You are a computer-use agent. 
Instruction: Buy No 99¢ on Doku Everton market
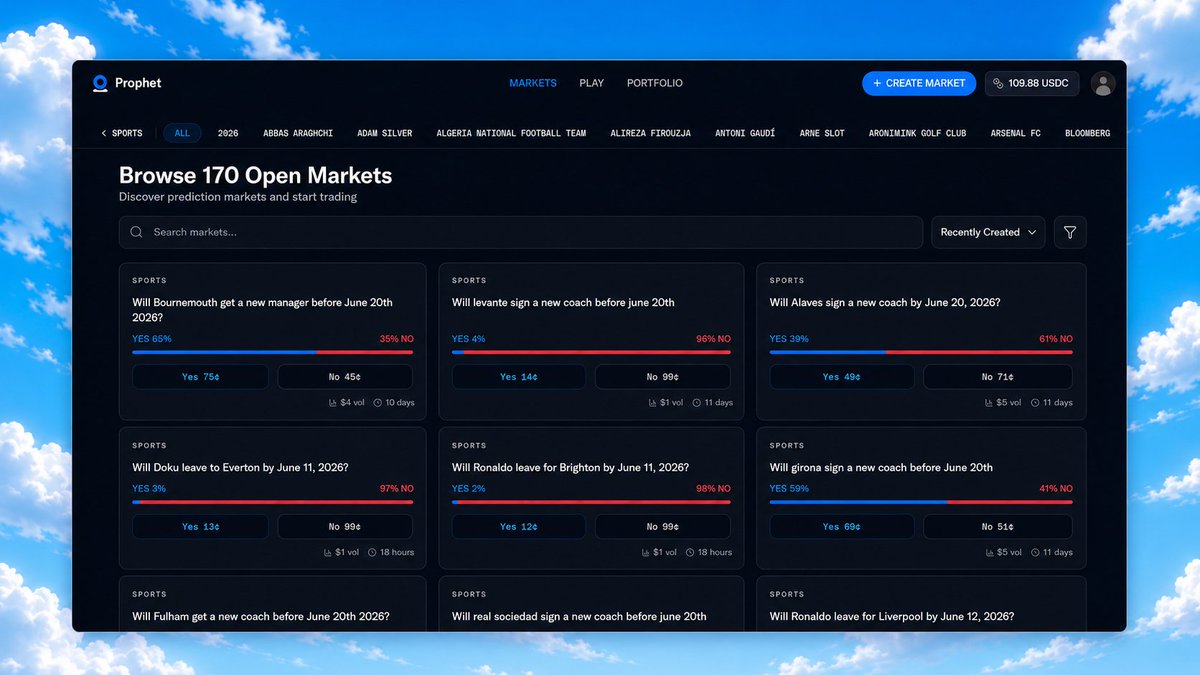345,527
